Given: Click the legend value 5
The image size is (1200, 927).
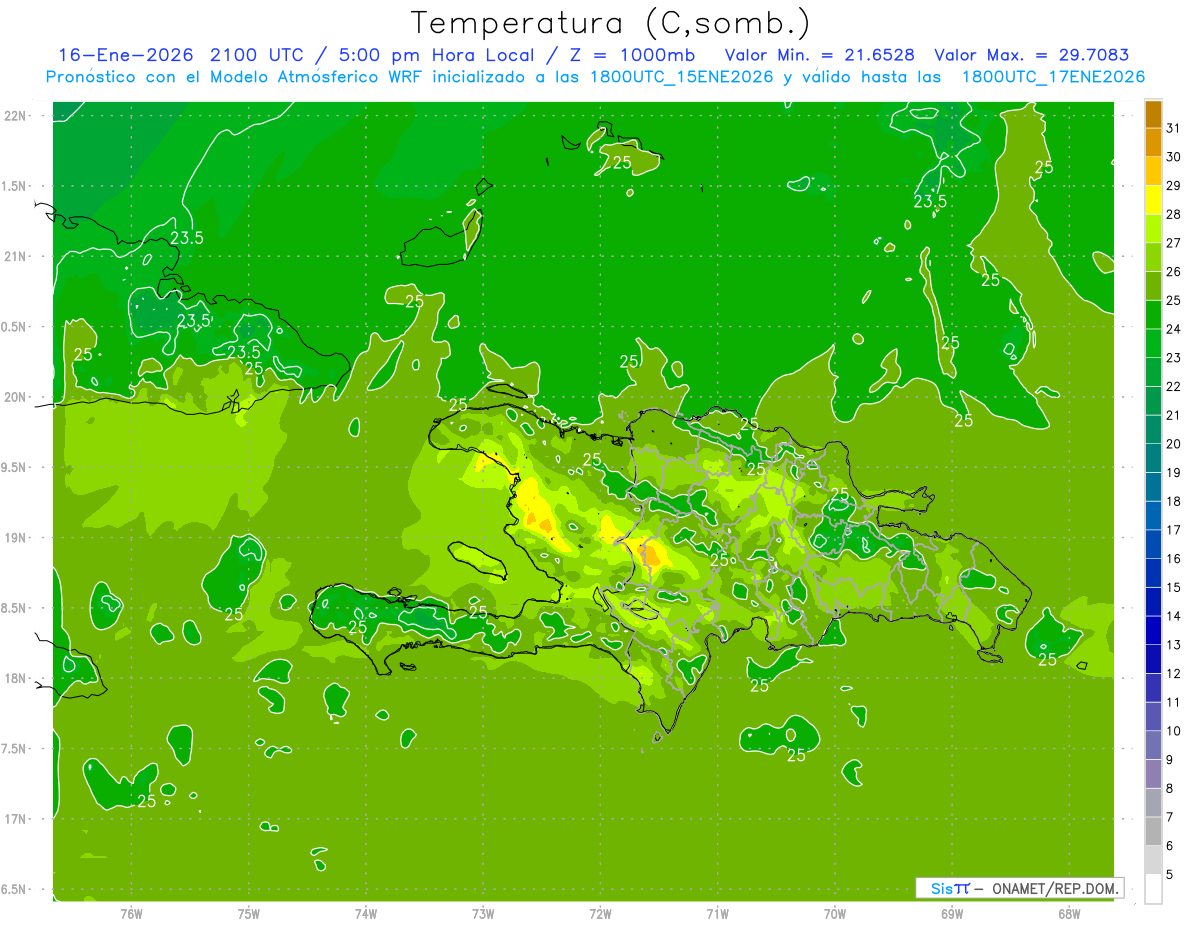Looking at the screenshot, I should tap(1170, 875).
